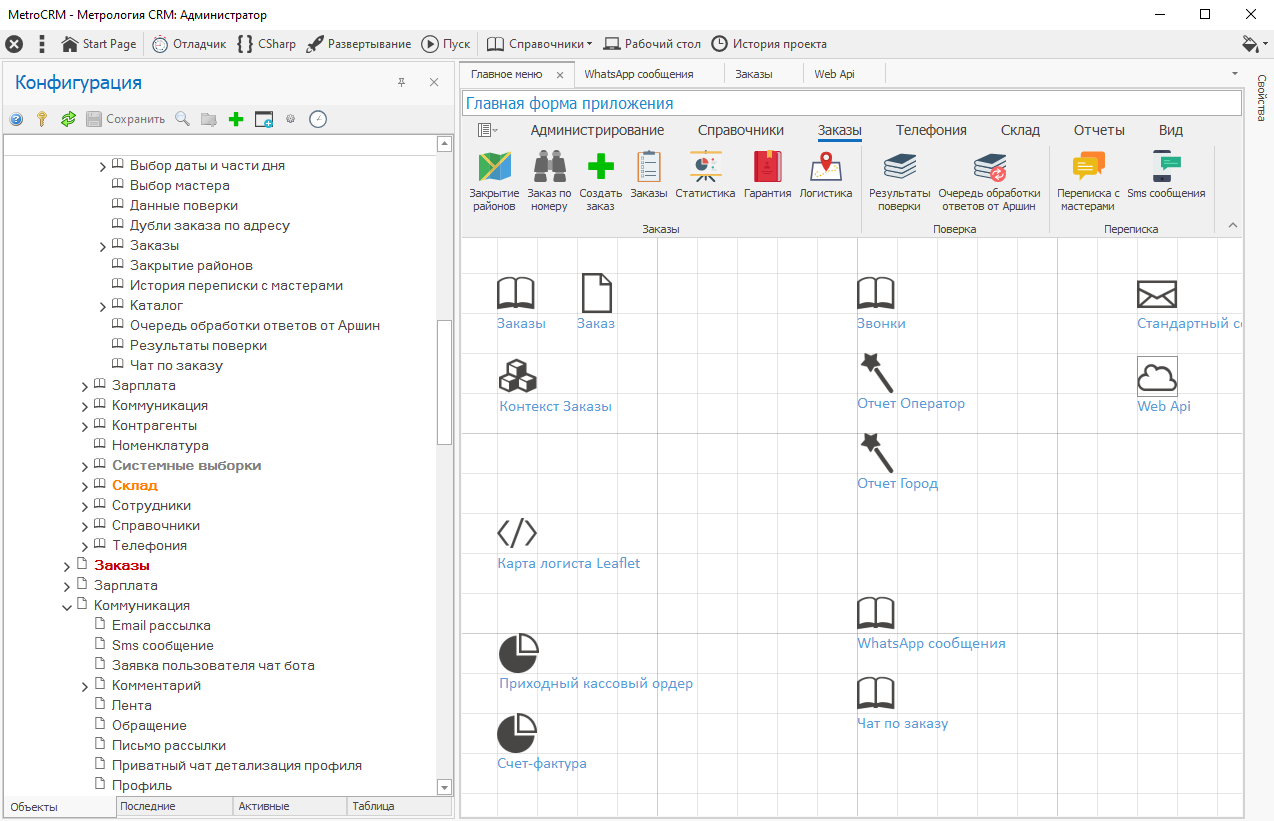Click the gray folder icon

(x=209, y=119)
